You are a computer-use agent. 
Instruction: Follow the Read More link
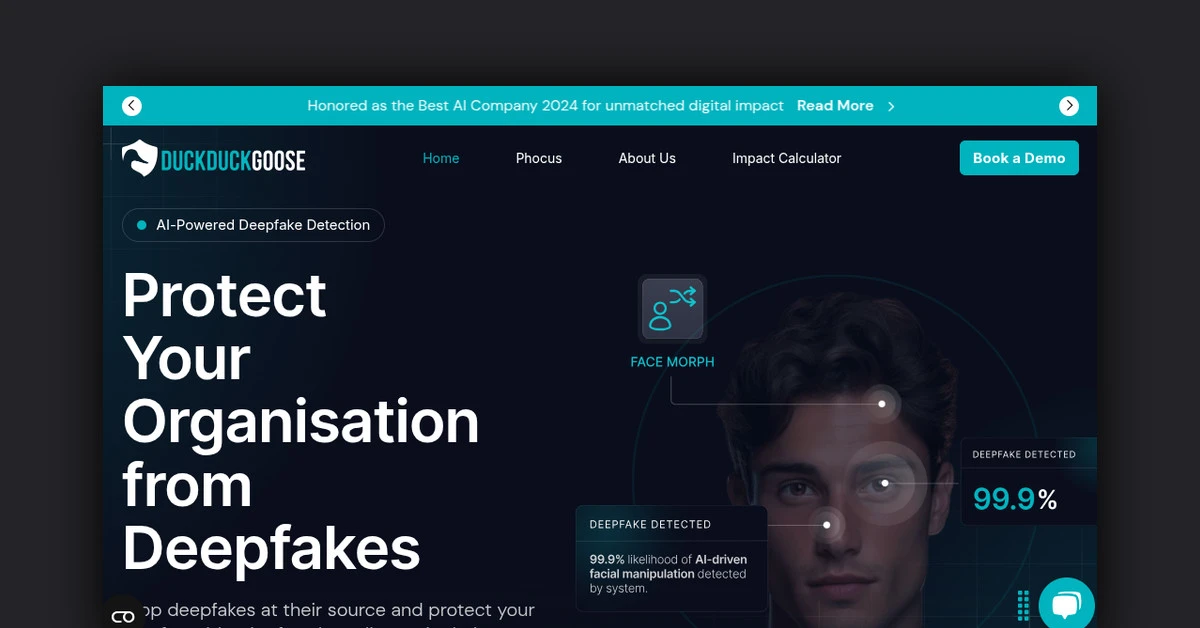tap(835, 106)
